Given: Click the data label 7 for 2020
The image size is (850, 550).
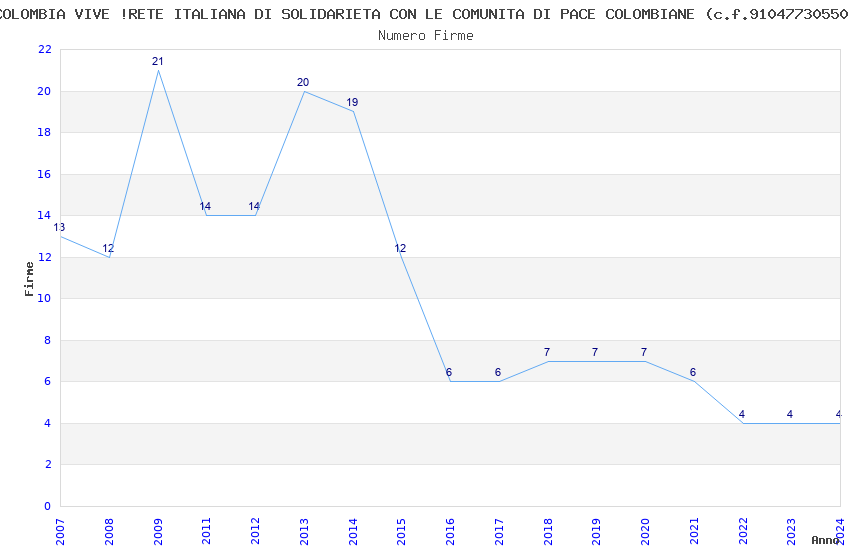Looking at the screenshot, I should click(x=643, y=352).
